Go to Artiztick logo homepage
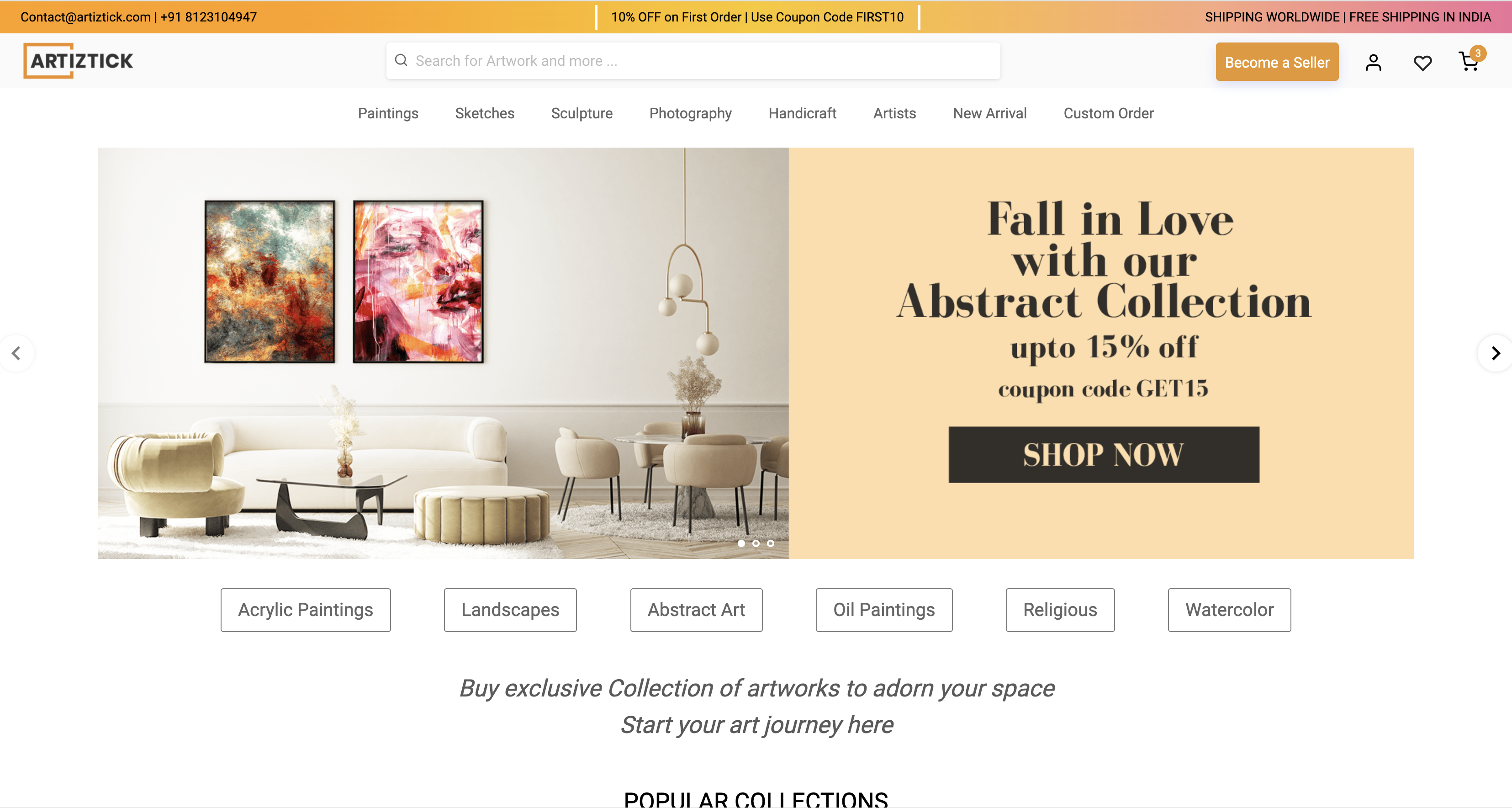1512x808 pixels. 79,60
